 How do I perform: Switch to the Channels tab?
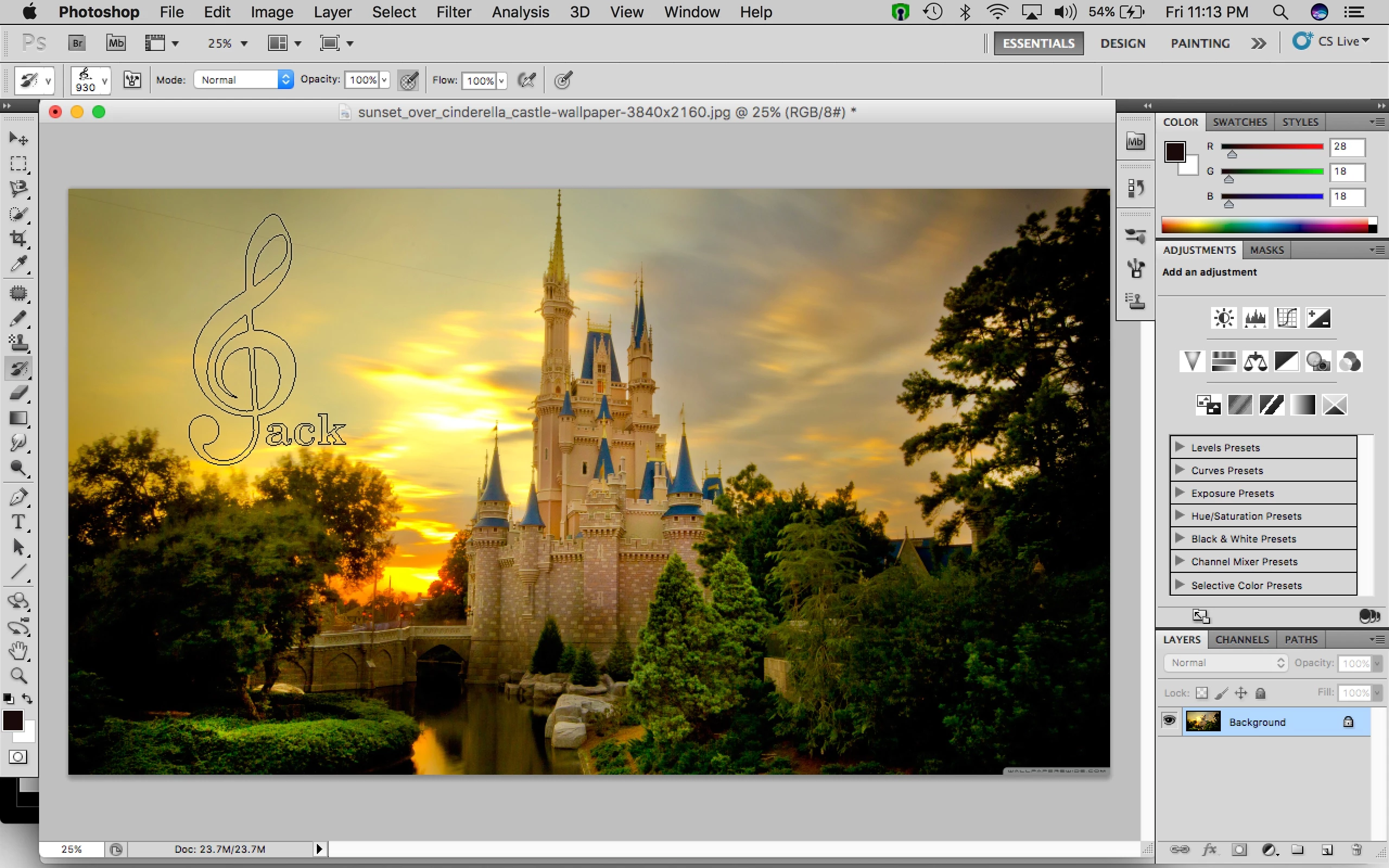[1241, 640]
